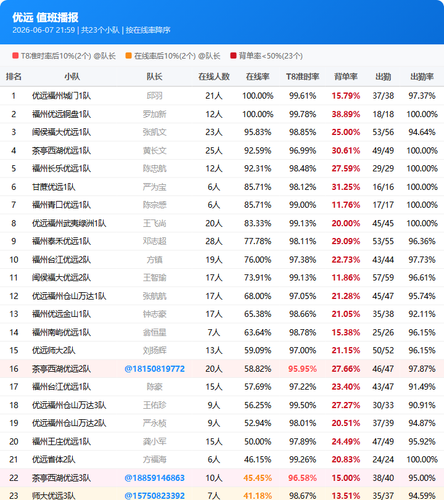This screenshot has width=444, height=500.
Task: Select team 福州优远铜盘1队
Action: click(x=61, y=114)
